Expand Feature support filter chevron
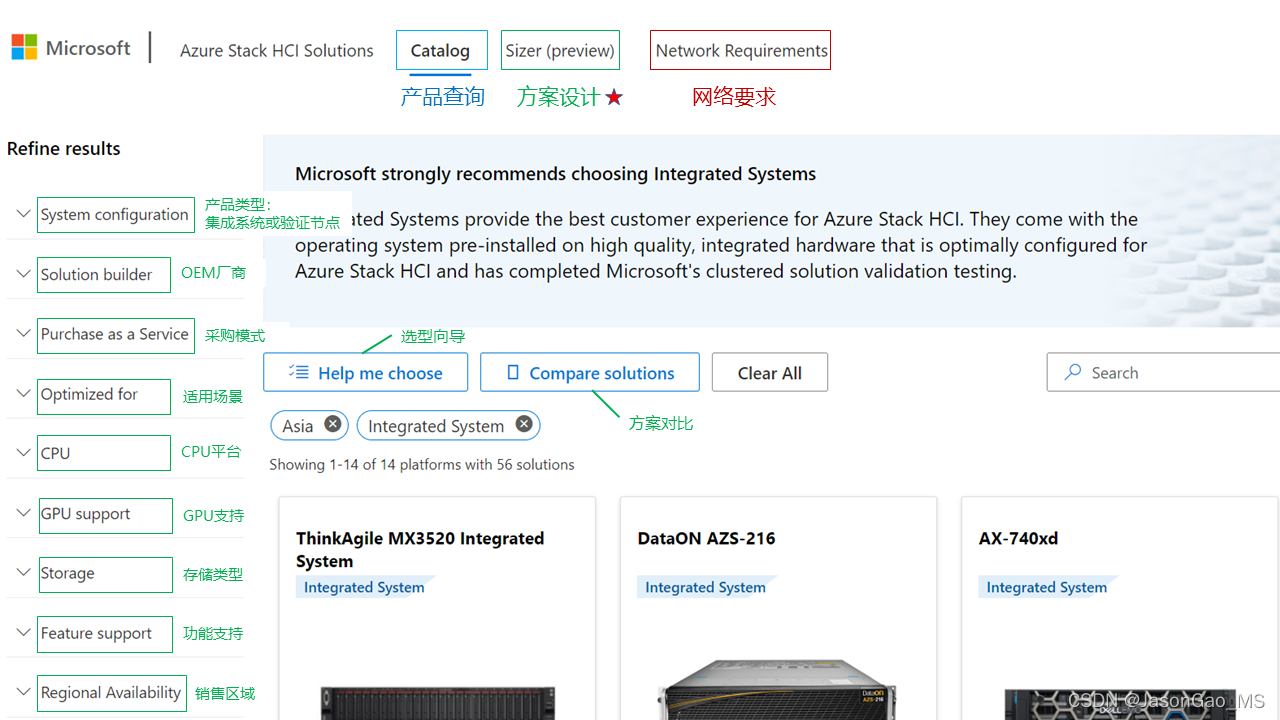 (x=23, y=632)
